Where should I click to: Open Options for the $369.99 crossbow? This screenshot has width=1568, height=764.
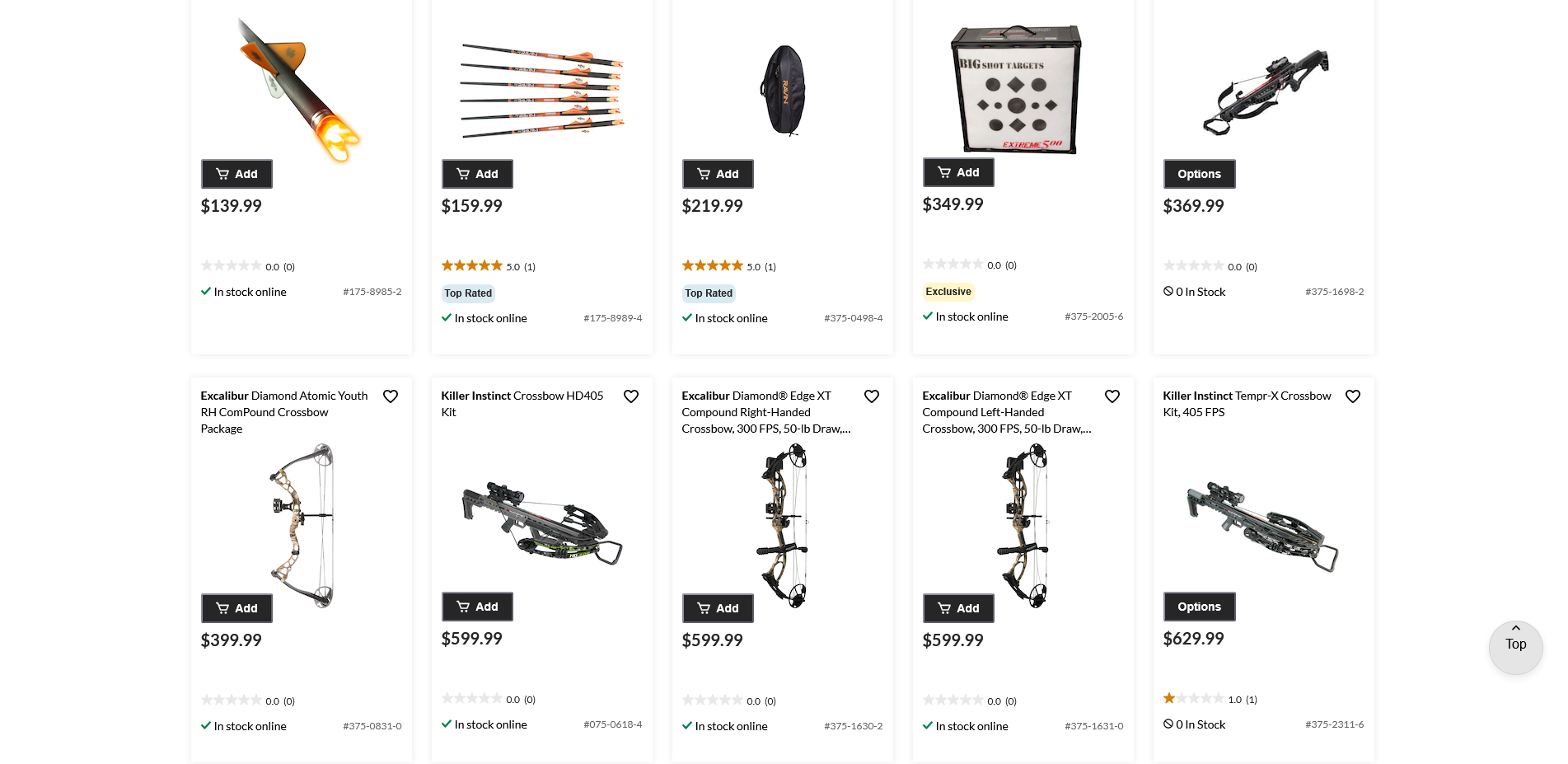point(1199,174)
